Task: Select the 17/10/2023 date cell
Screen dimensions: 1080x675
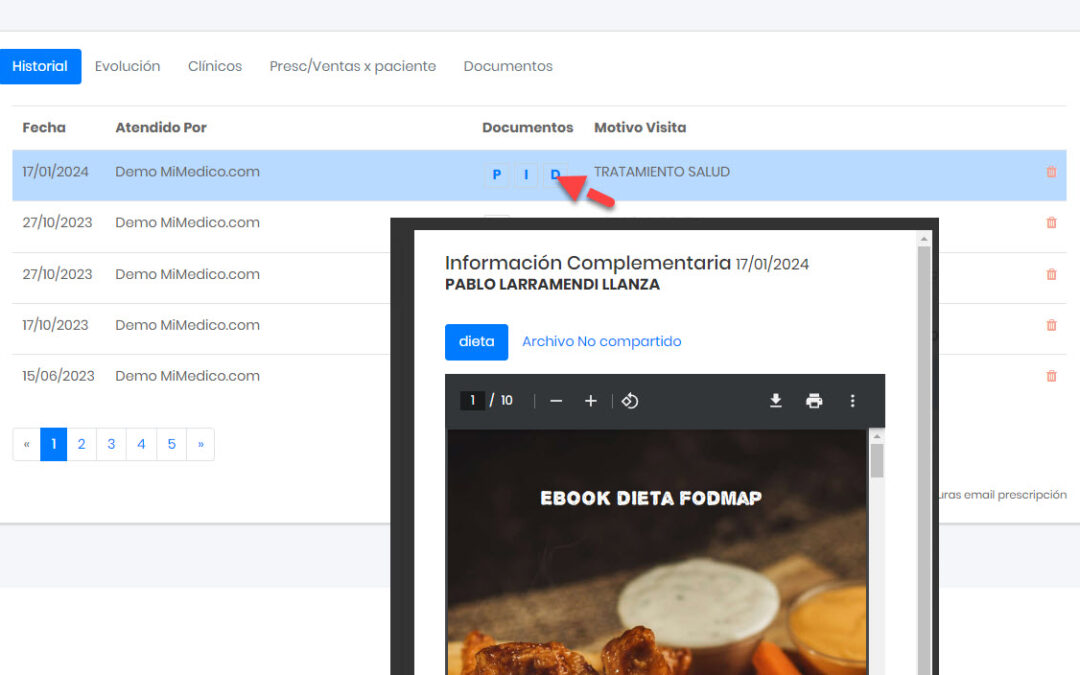Action: pos(55,325)
